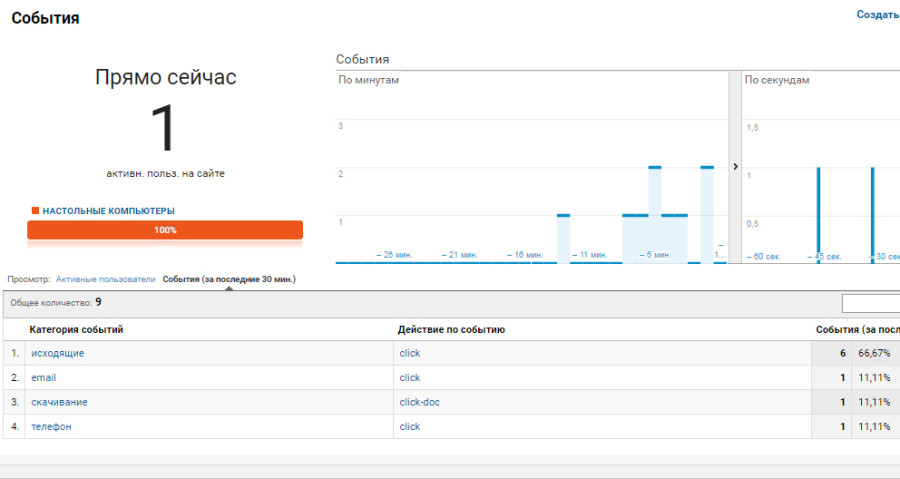This screenshot has width=900, height=479.
Task: Open the скачивание event category
Action: (x=59, y=402)
